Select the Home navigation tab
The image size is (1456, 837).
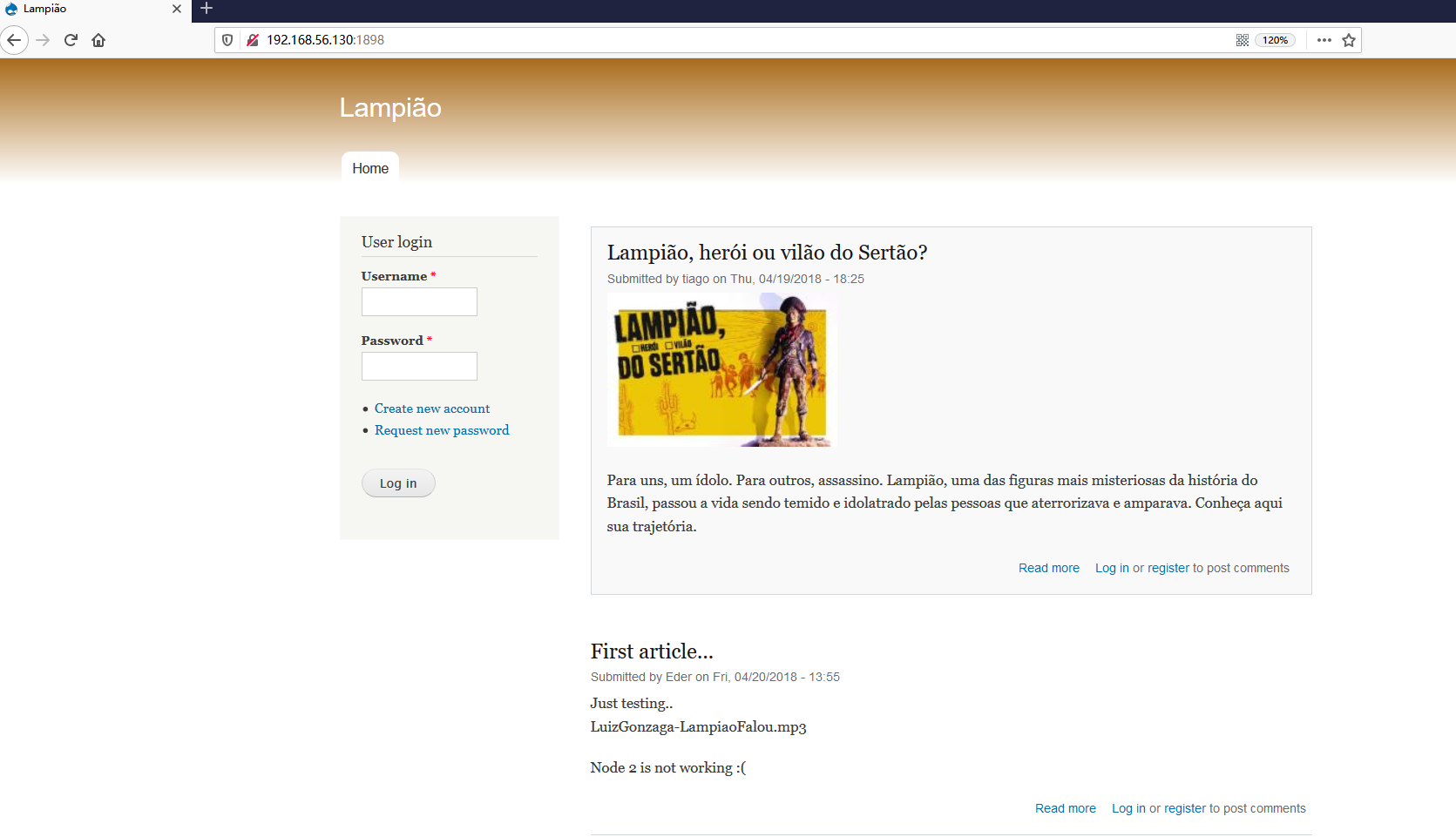coord(370,168)
